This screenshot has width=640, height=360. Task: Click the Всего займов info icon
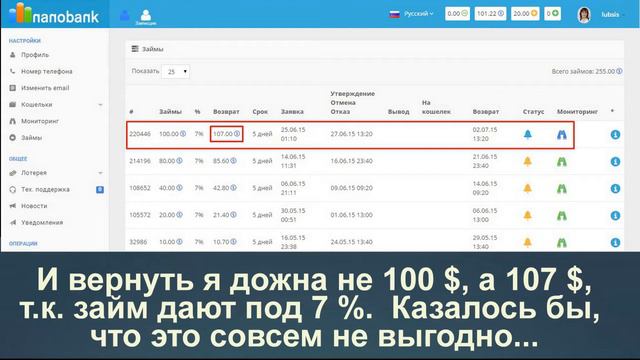tap(619, 71)
